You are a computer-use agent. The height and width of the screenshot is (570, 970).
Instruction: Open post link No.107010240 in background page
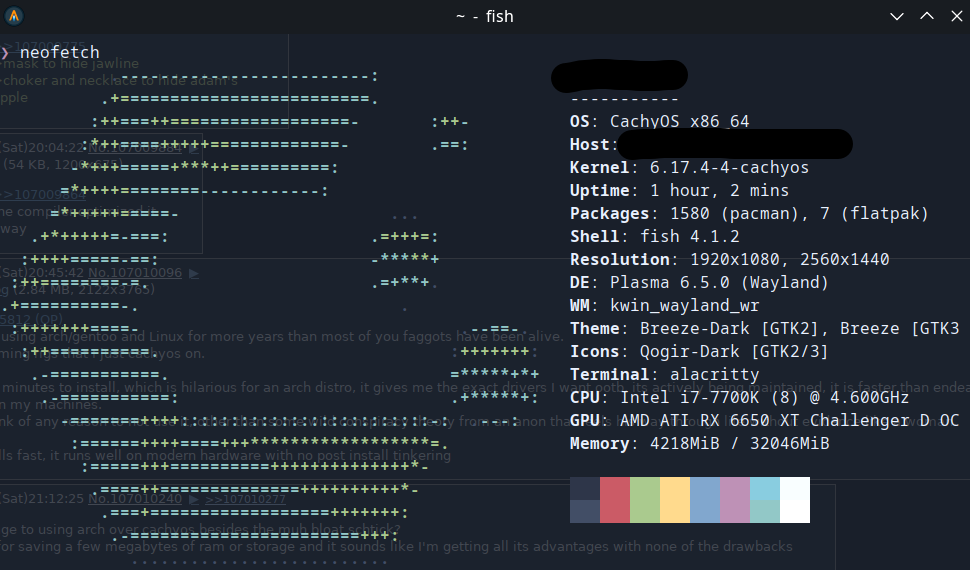tap(135, 498)
